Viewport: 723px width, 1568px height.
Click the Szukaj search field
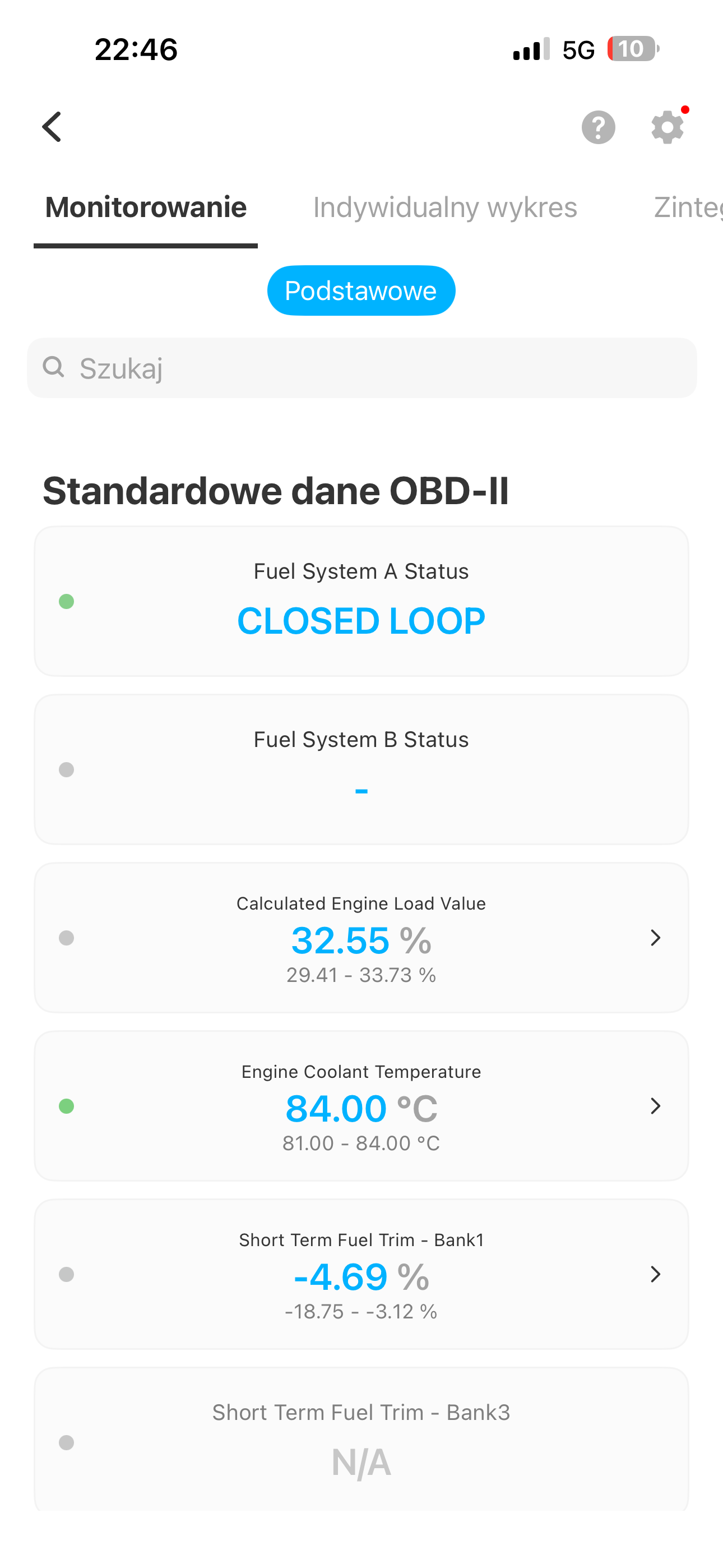click(361, 368)
